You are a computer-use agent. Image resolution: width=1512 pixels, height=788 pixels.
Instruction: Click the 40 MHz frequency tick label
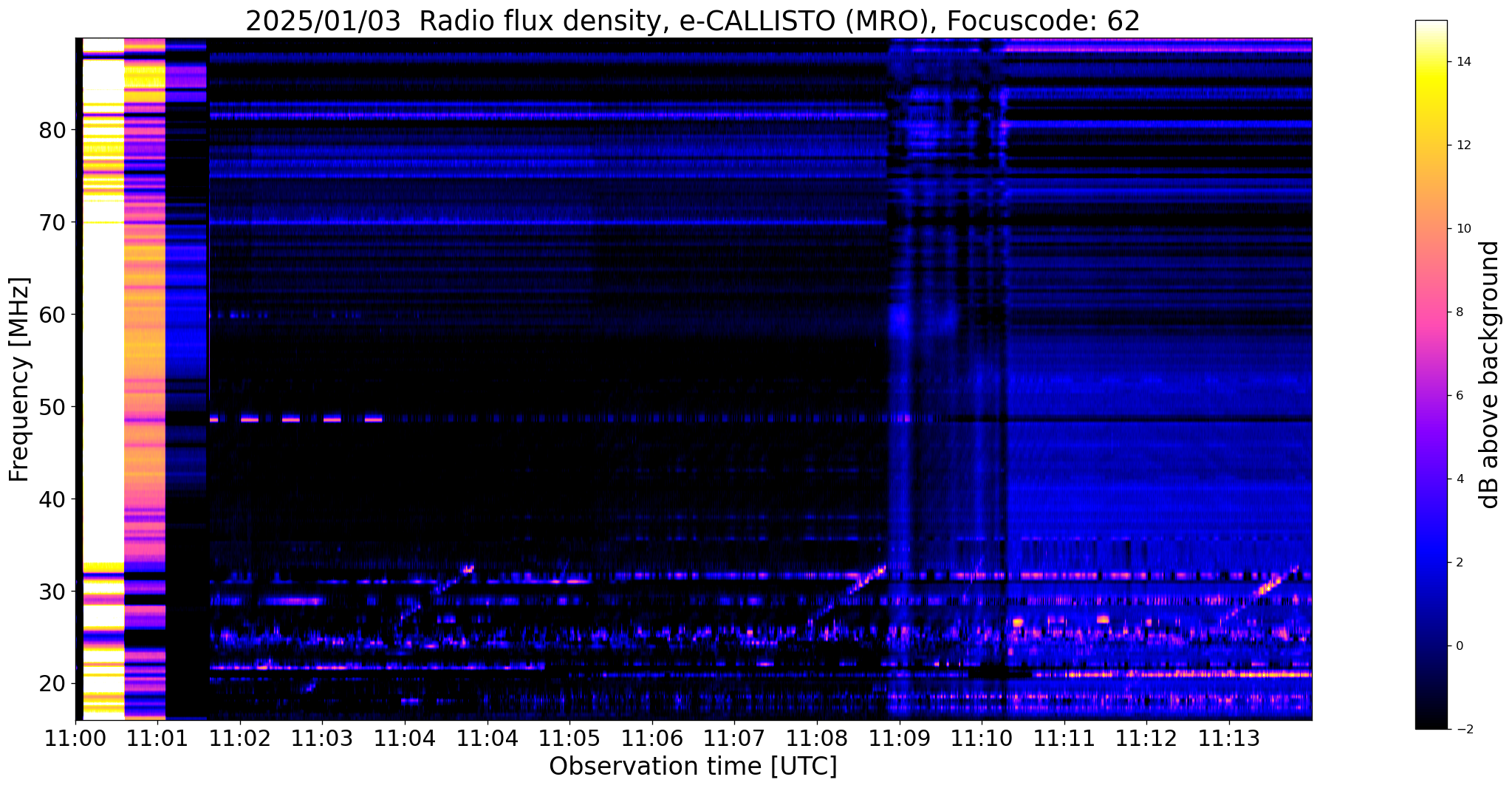pyautogui.click(x=52, y=499)
